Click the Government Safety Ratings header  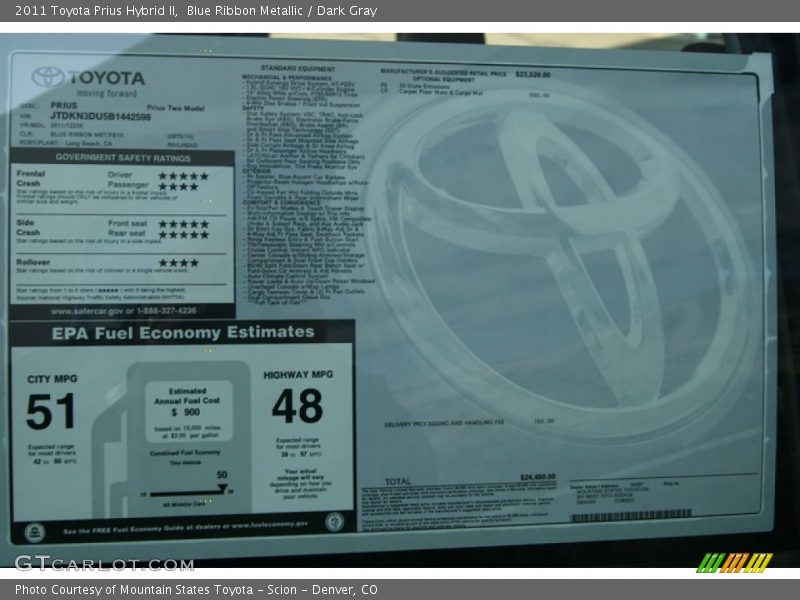[122, 157]
